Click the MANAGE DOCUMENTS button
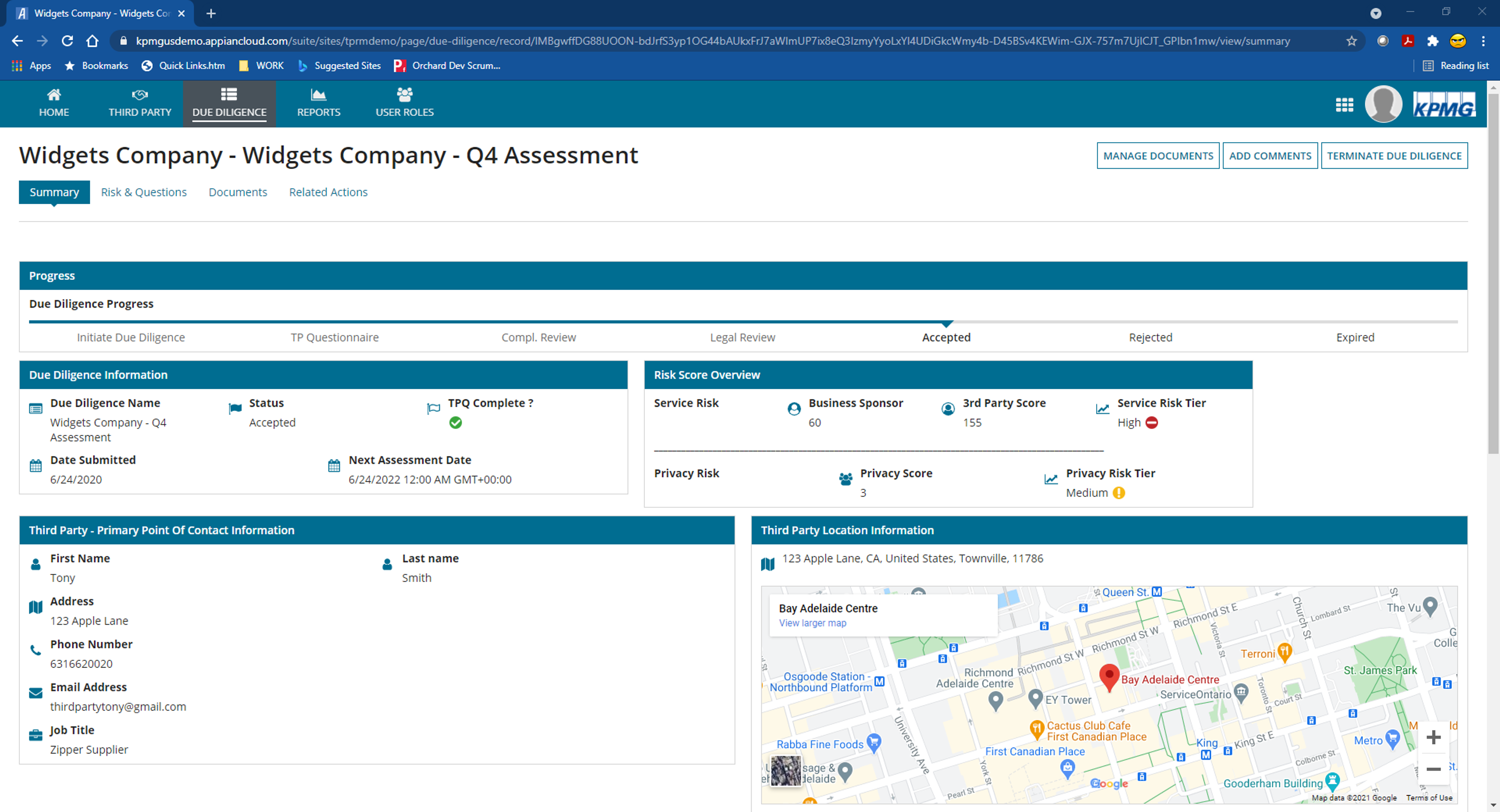This screenshot has width=1500, height=812. 1158,155
